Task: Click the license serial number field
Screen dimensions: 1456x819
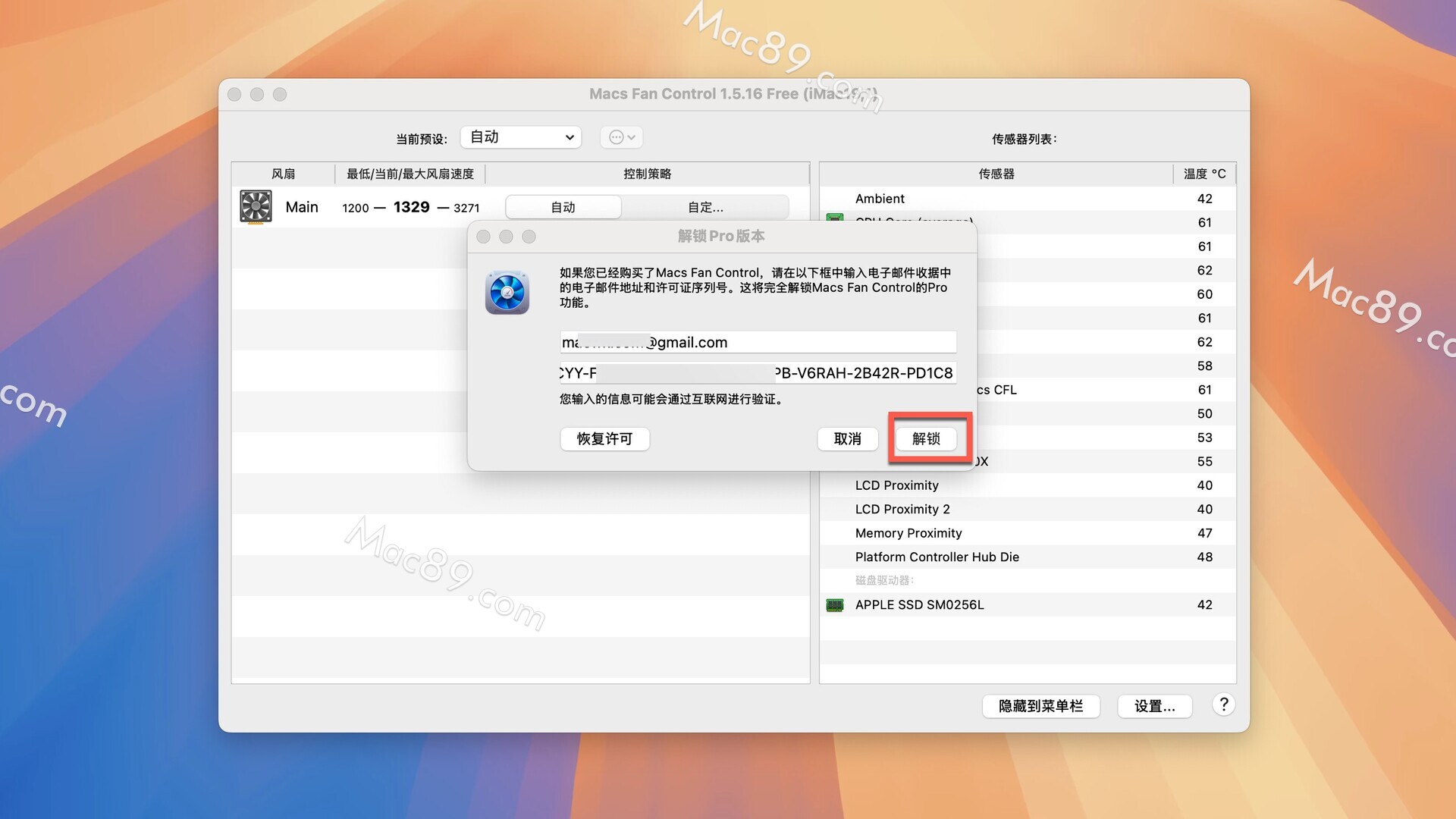Action: (x=758, y=373)
